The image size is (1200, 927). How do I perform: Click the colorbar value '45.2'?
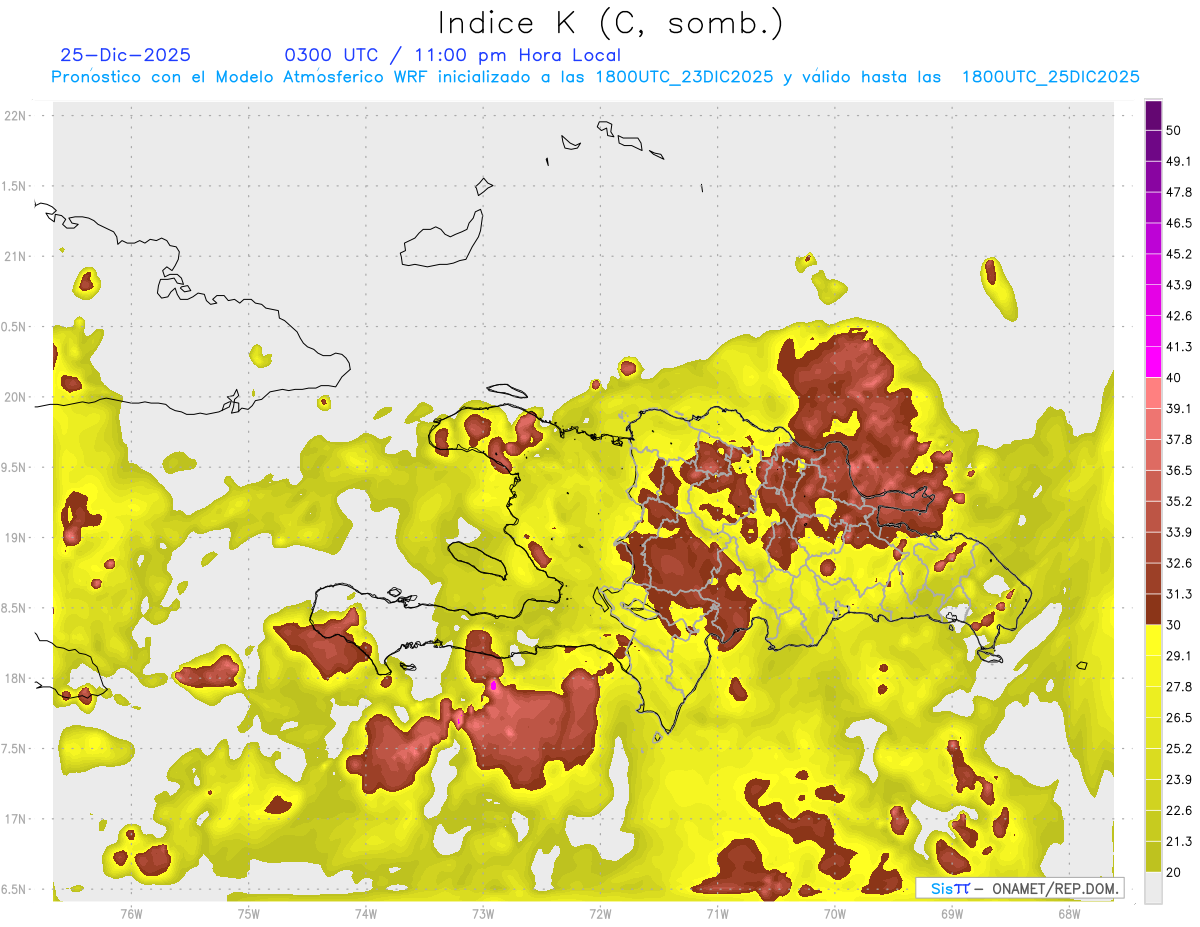click(x=1178, y=254)
